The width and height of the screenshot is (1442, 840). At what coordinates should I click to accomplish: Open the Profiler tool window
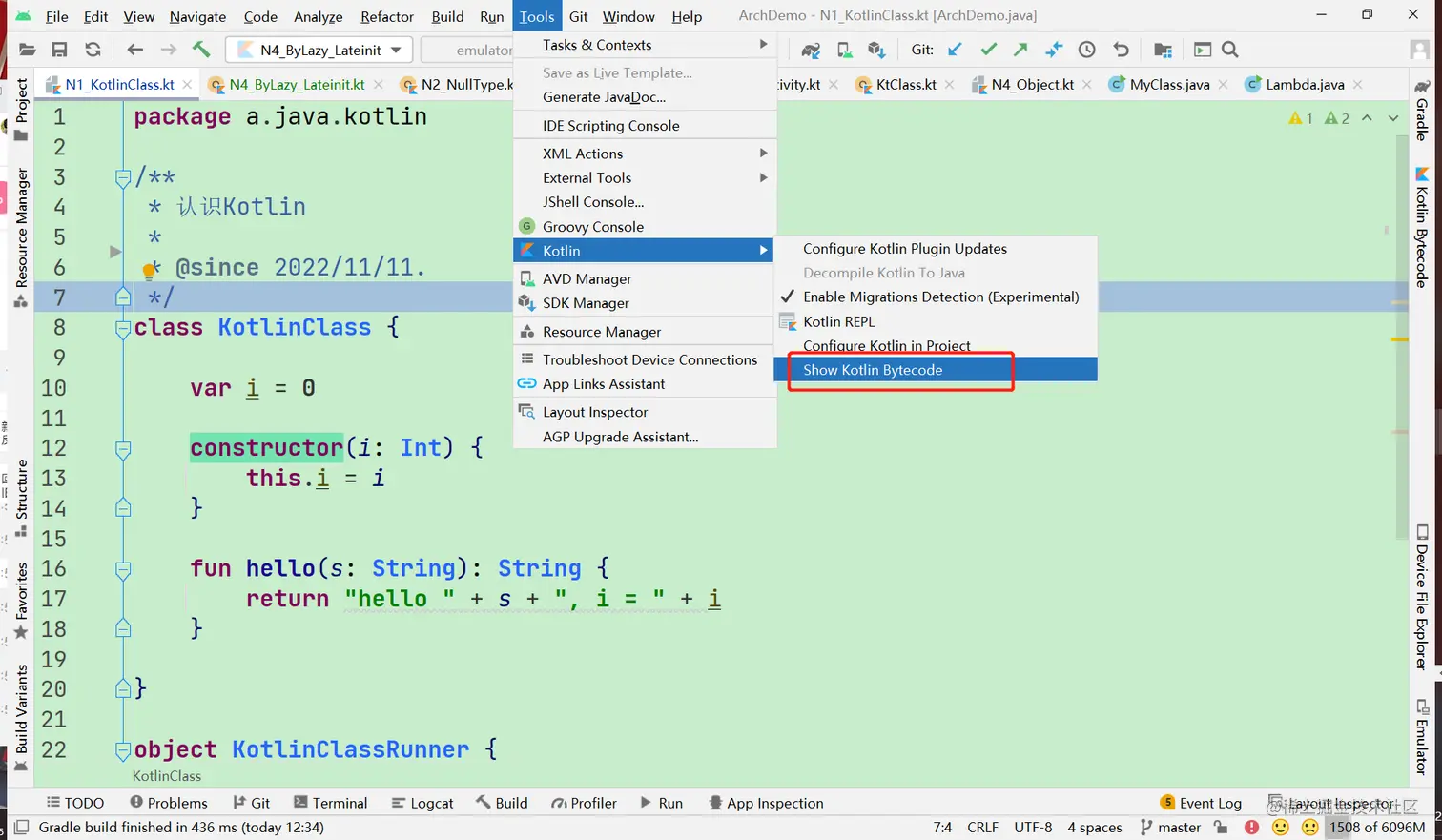pyautogui.click(x=584, y=803)
